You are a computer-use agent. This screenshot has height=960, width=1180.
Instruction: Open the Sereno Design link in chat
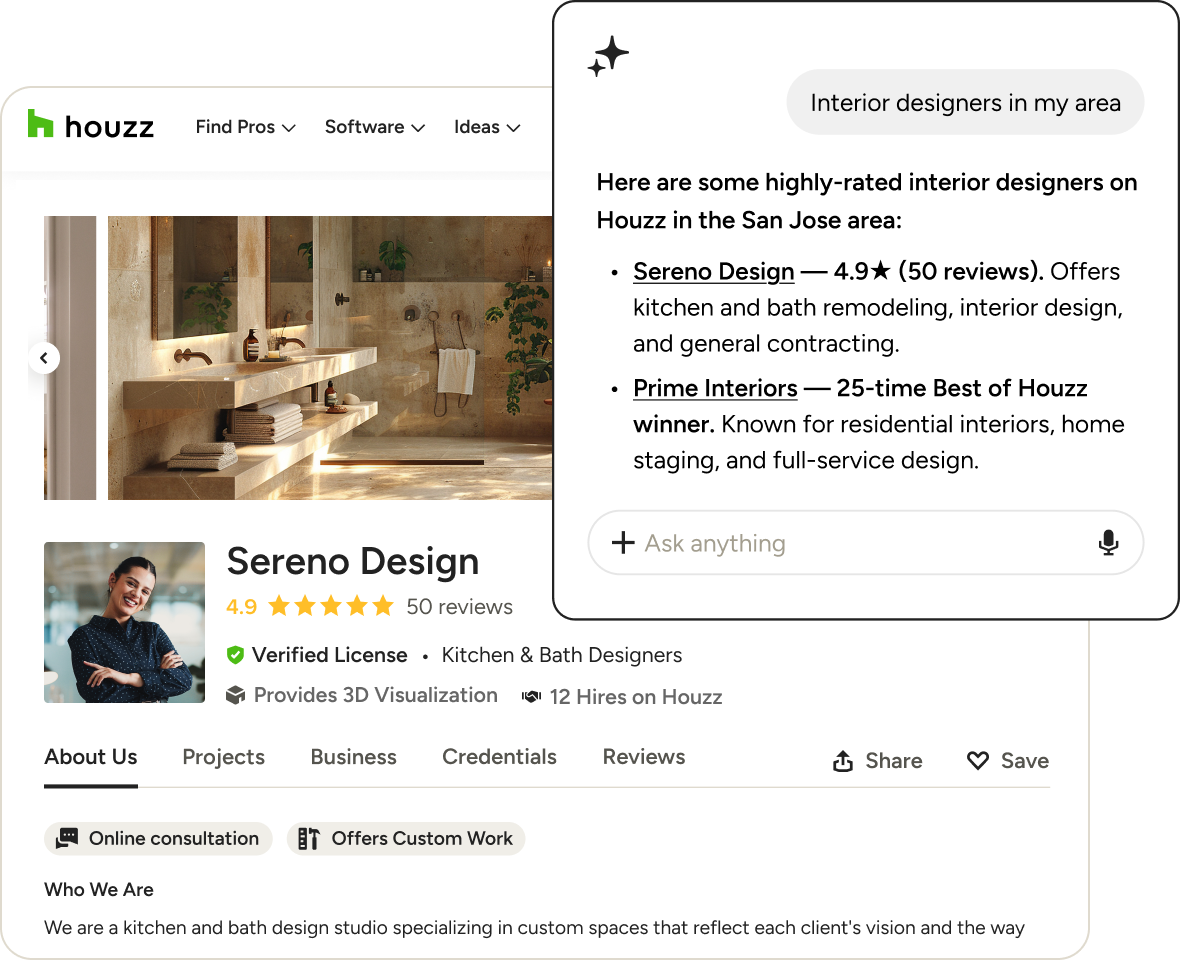713,272
